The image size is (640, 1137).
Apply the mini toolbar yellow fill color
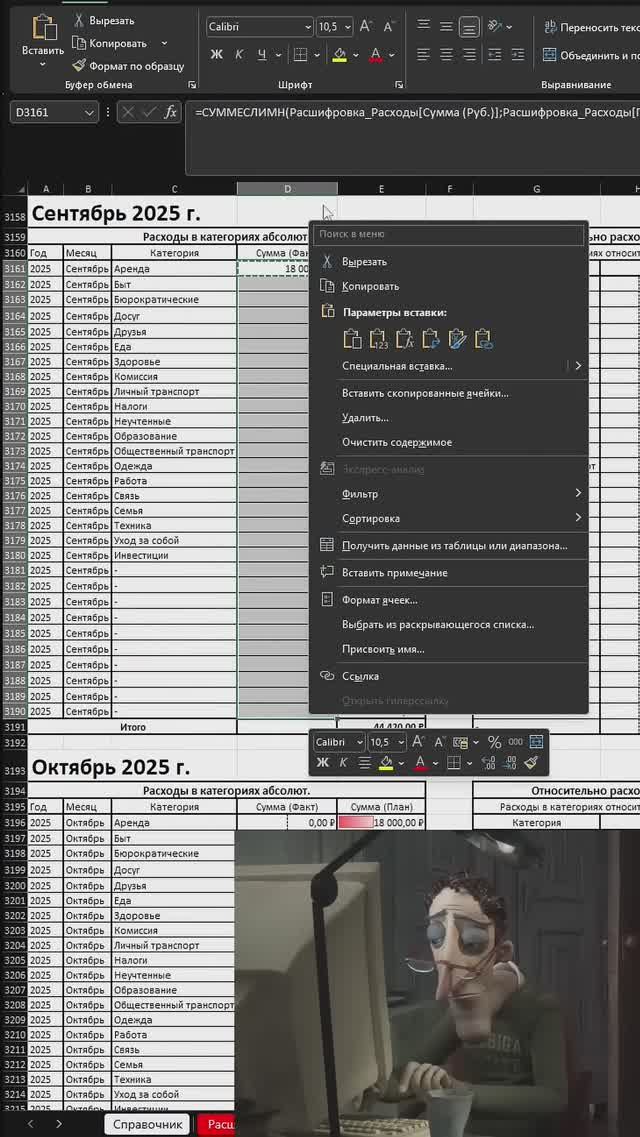pyautogui.click(x=386, y=763)
